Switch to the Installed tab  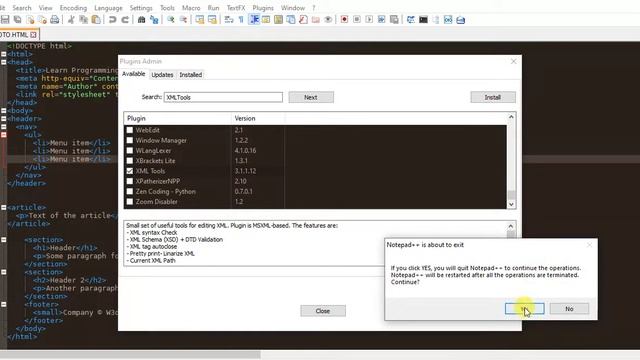[191, 75]
